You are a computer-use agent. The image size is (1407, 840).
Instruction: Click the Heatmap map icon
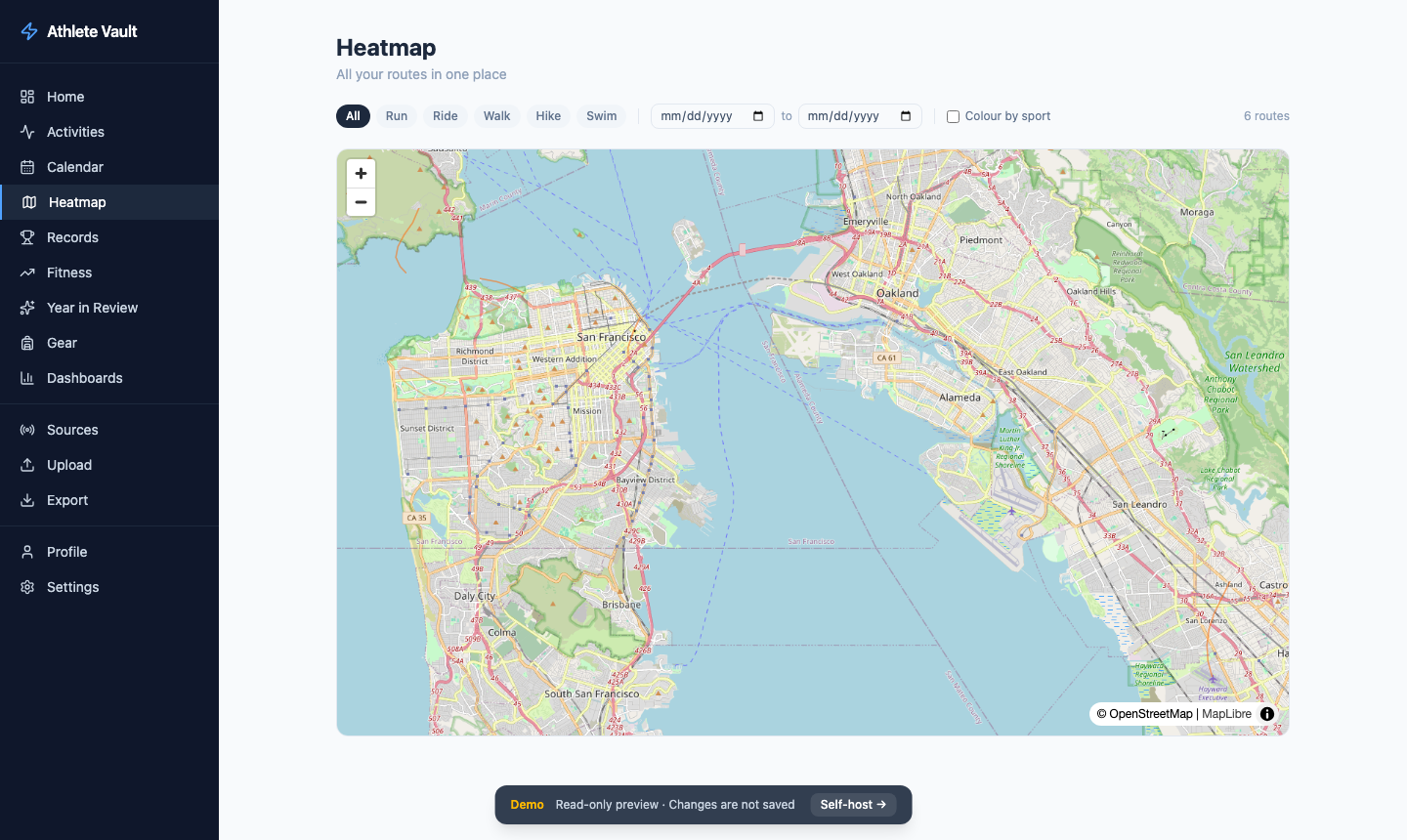tap(29, 202)
